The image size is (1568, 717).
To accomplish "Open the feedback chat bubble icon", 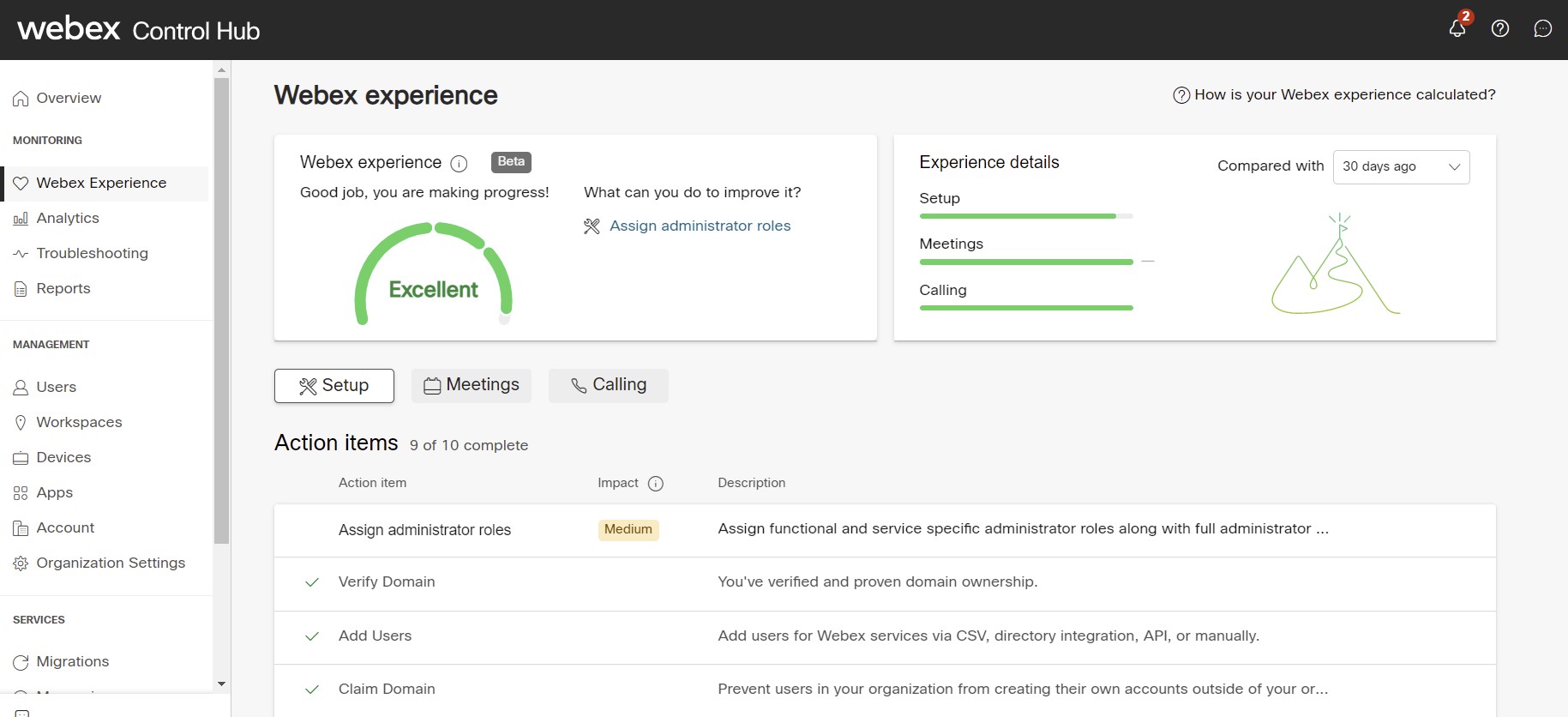I will (x=1543, y=28).
